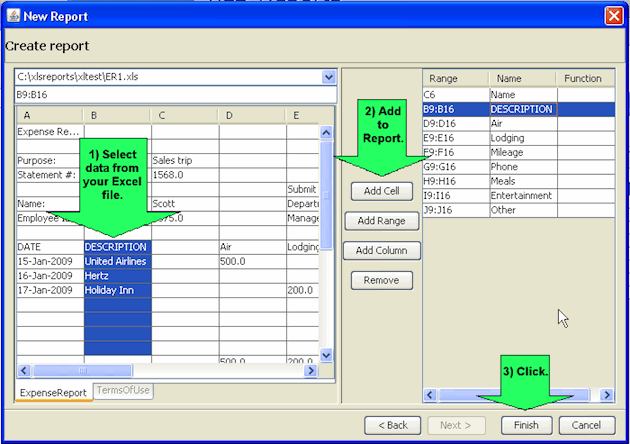Switch to the TermsOfUse sheet tab
Screen dimensions: 630x444
click(x=123, y=391)
